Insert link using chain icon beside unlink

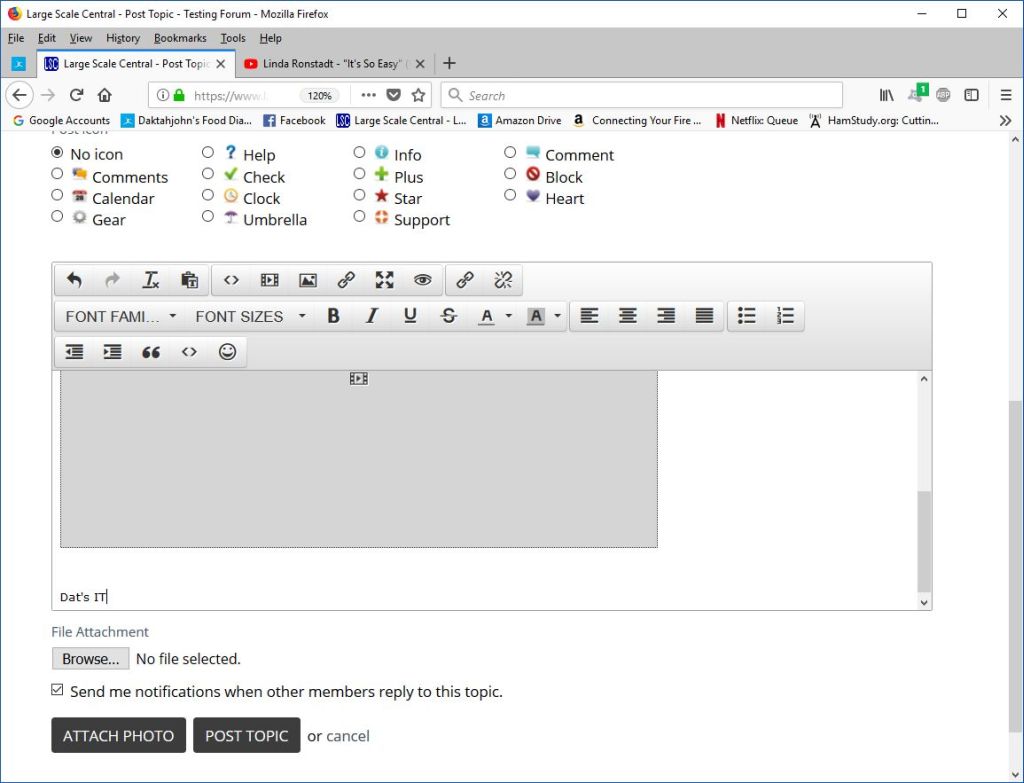pos(465,280)
